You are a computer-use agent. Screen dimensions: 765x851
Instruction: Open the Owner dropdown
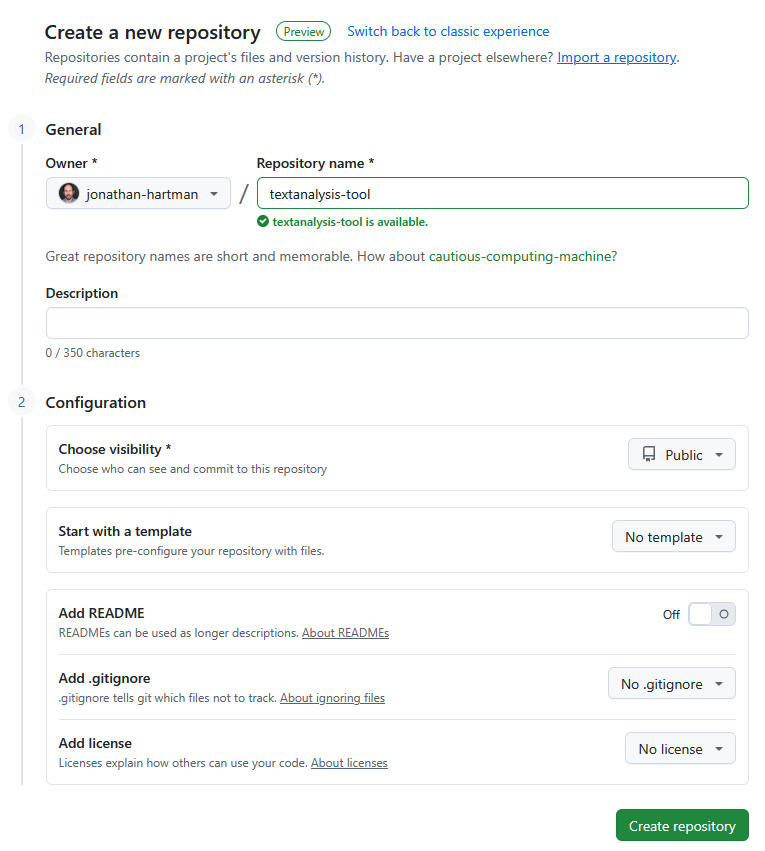click(x=138, y=193)
